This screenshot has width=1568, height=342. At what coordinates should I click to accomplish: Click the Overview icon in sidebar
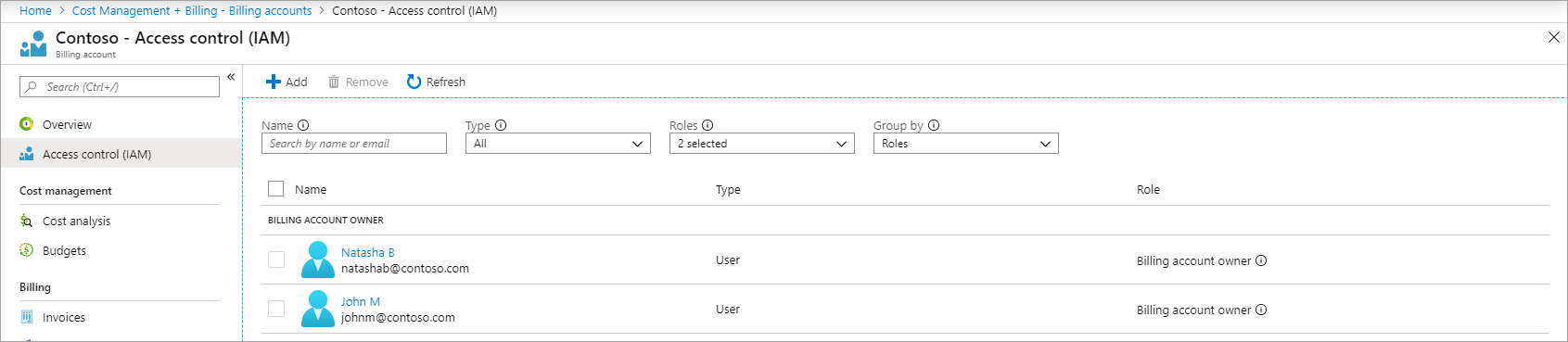(x=27, y=124)
